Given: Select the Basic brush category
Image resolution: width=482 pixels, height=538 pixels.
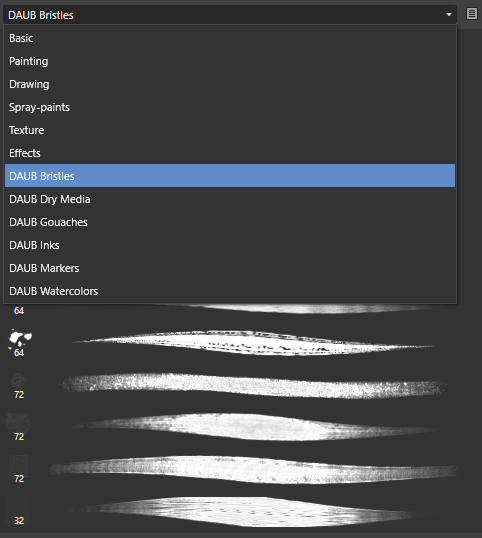Looking at the screenshot, I should point(230,38).
